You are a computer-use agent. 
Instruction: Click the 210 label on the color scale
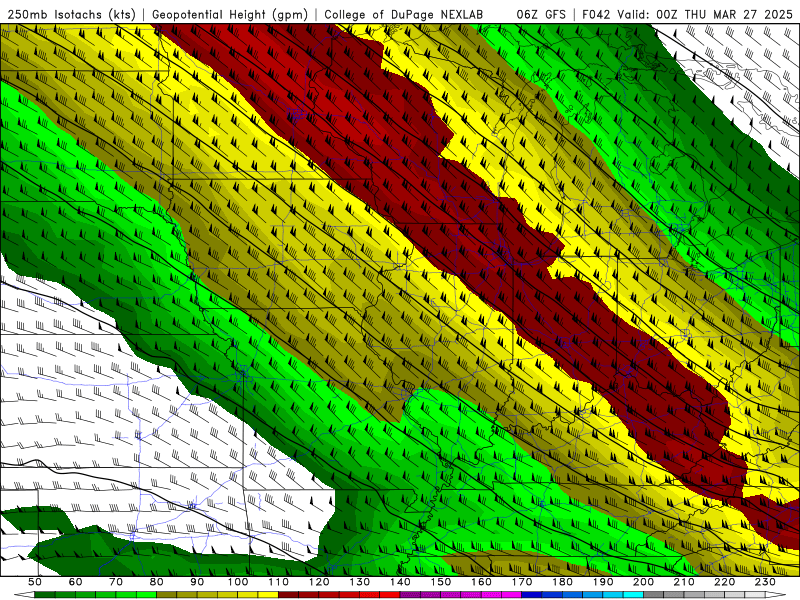(684, 582)
